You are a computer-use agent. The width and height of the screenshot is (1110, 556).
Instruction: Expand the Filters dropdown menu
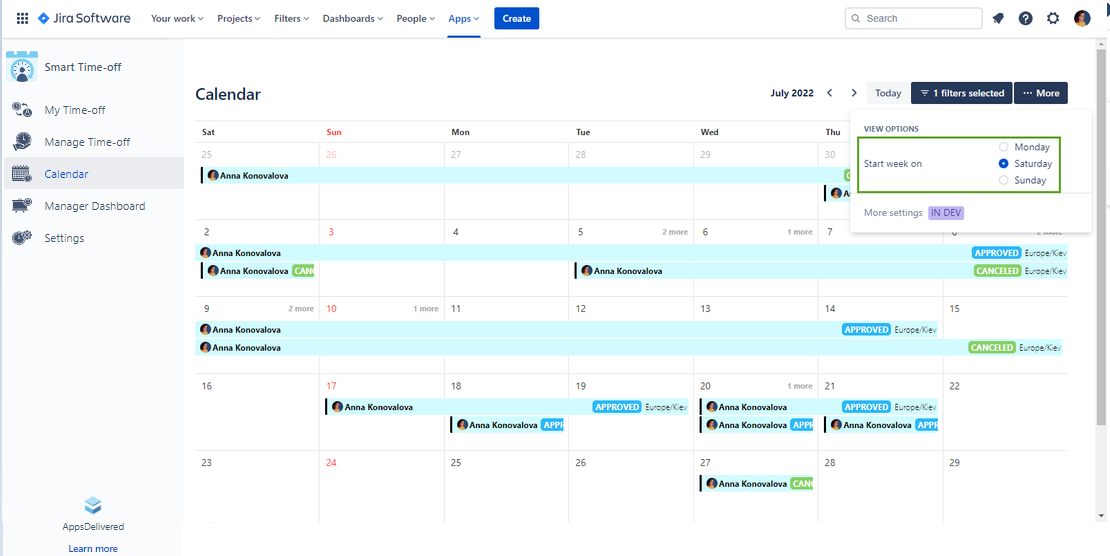291,18
